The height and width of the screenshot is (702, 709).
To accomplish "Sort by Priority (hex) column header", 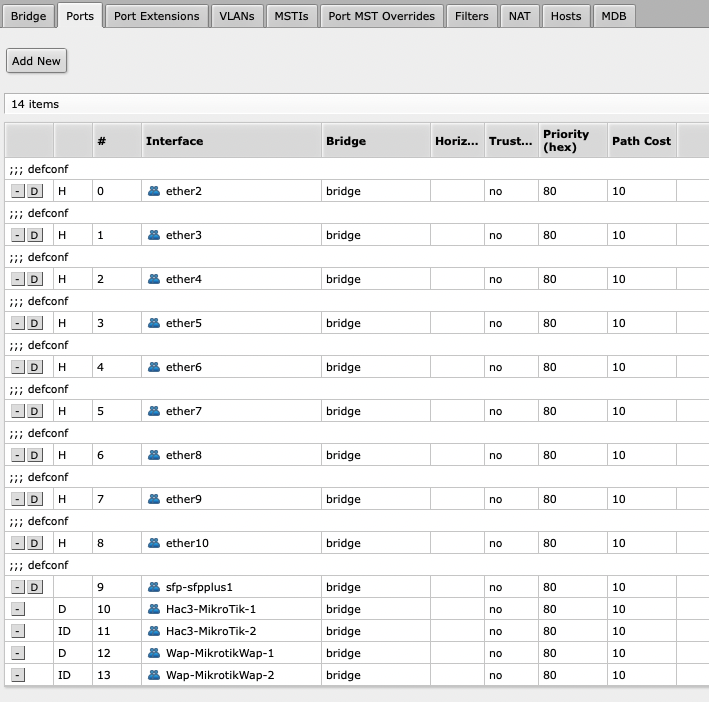I will coord(573,141).
